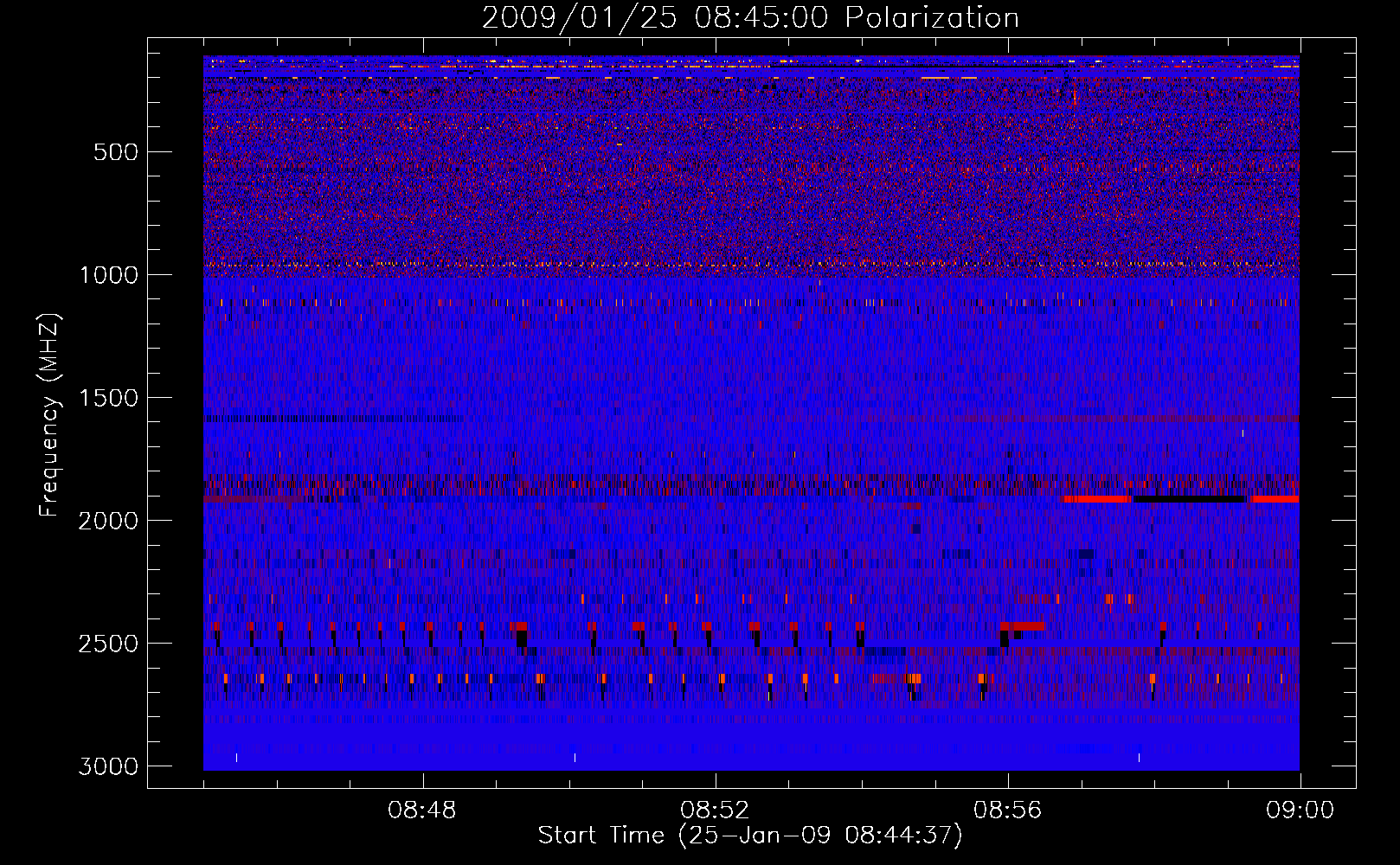The height and width of the screenshot is (865, 1400).
Task: Click the bright red band near 1900 MHz
Action: (1097, 499)
